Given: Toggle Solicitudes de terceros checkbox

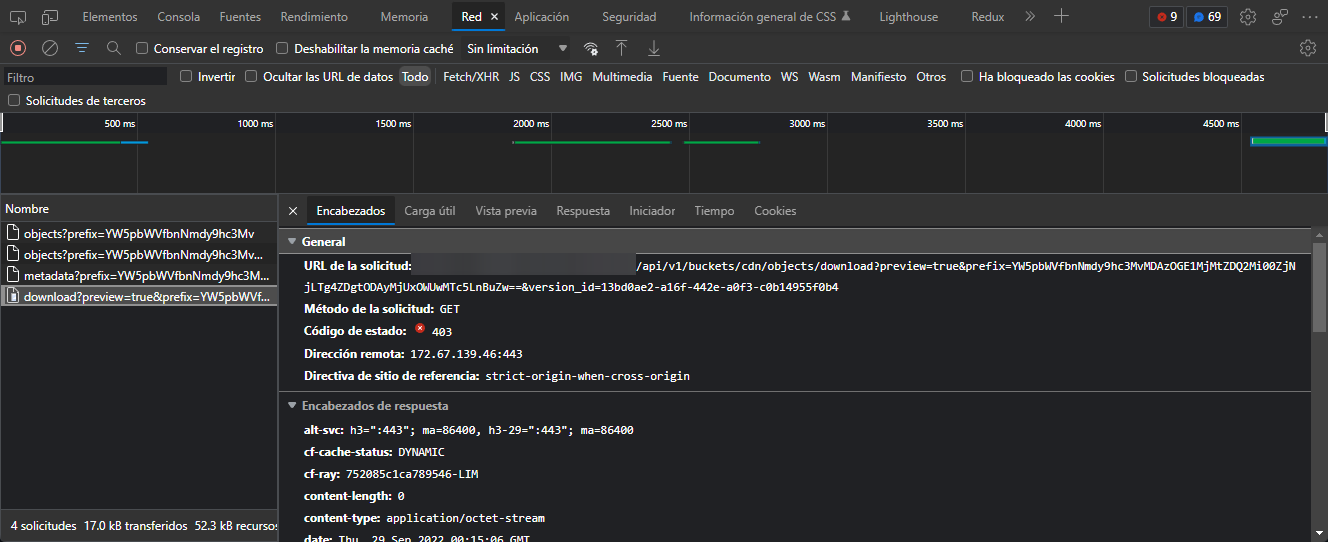Looking at the screenshot, I should (x=14, y=100).
